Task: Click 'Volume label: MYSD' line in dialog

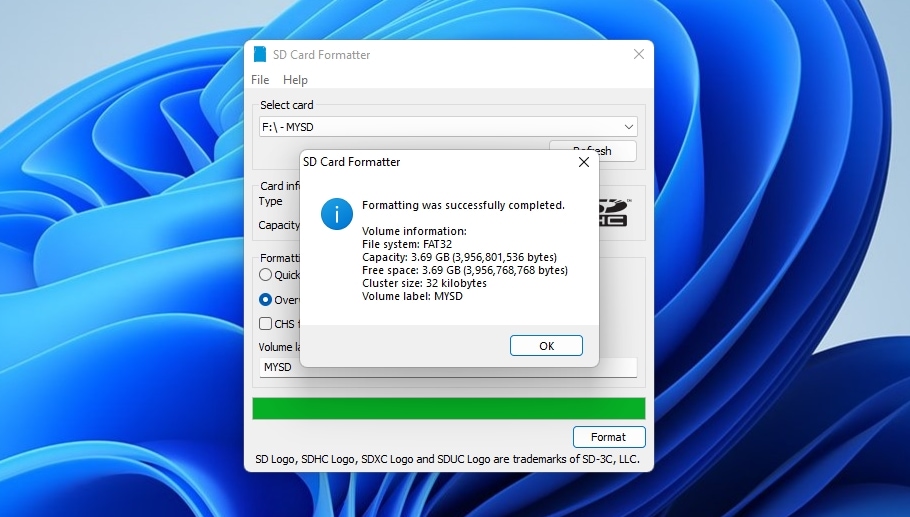Action: 412,296
